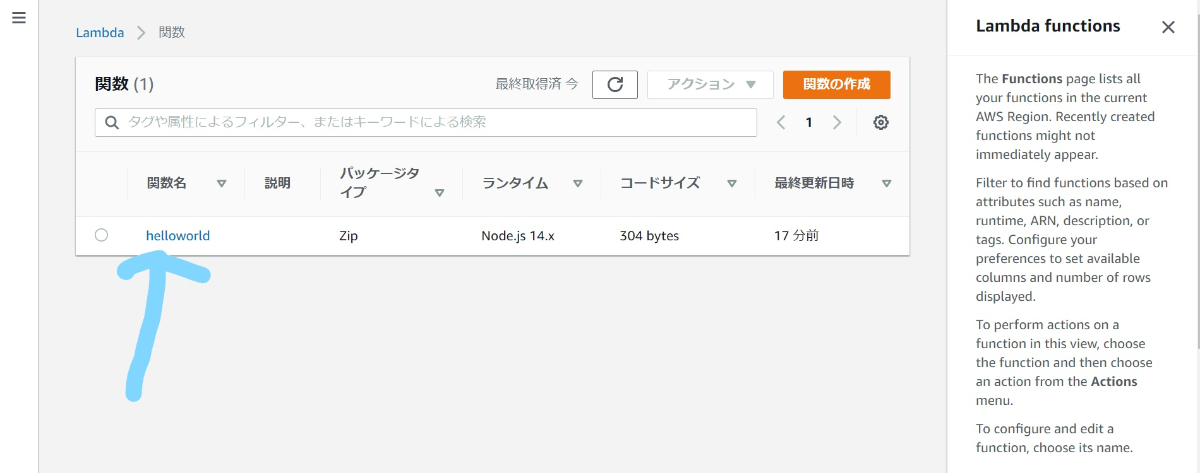Open table preferences gear icon
The image size is (1200, 473).
pos(881,123)
